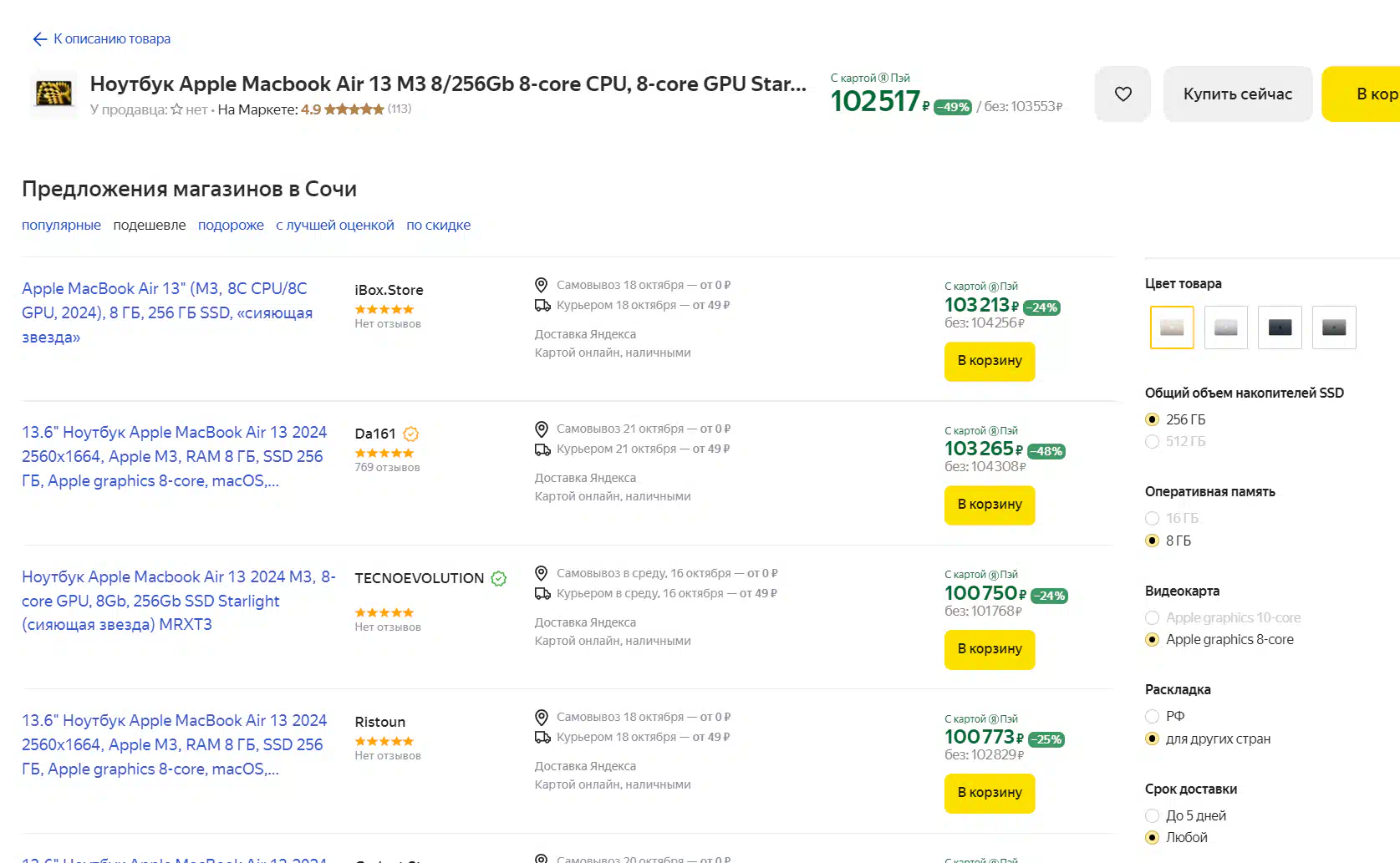1400x863 pixels.
Task: Add Ristoun offer to cart
Action: pyautogui.click(x=990, y=793)
